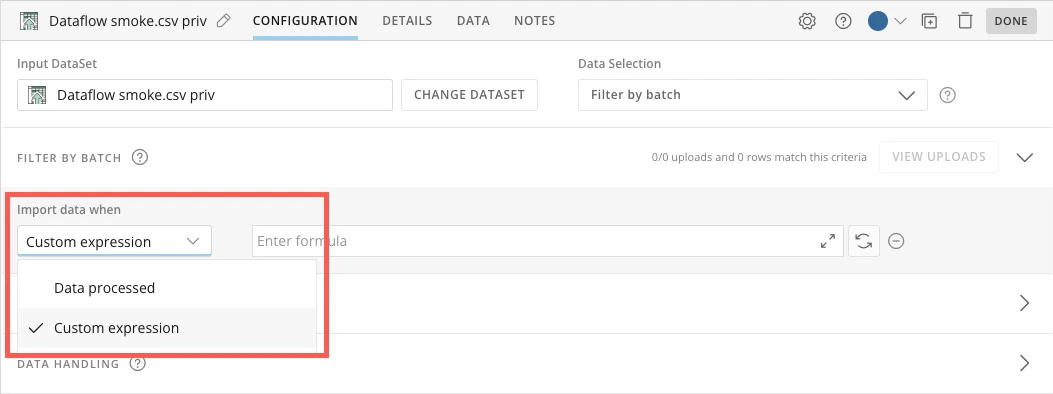This screenshot has height=394, width=1053.
Task: Click help icon beside Data Handling
Action: coord(138,364)
